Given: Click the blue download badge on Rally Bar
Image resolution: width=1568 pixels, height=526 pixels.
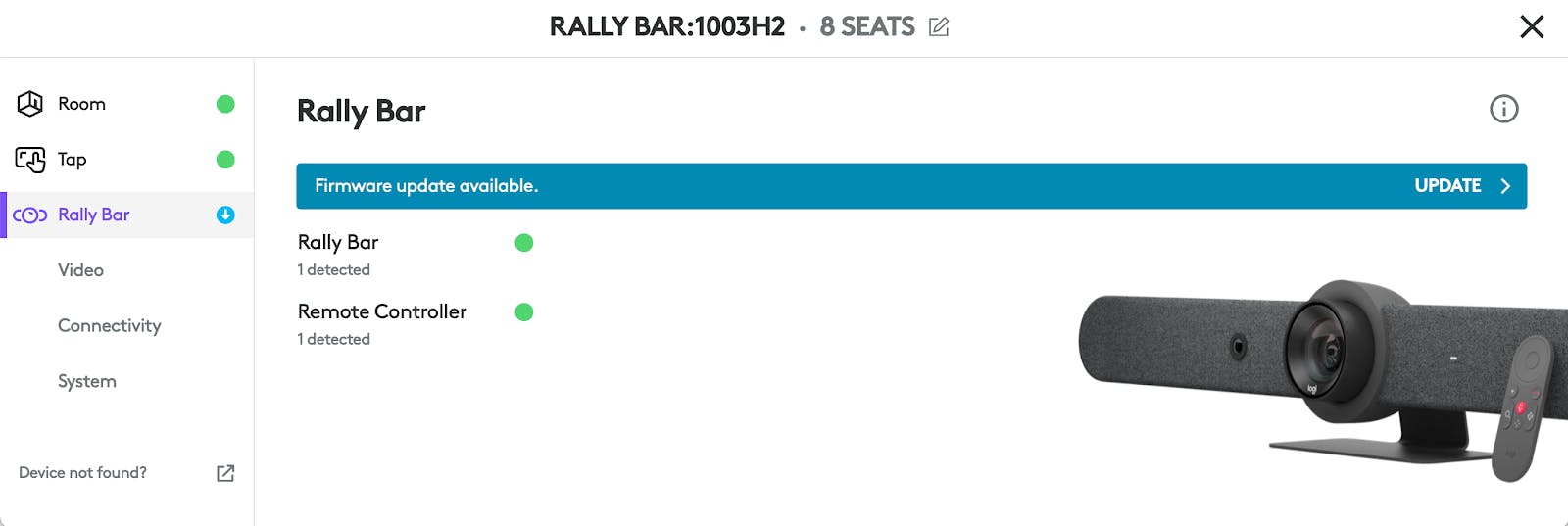Looking at the screenshot, I should point(225,215).
